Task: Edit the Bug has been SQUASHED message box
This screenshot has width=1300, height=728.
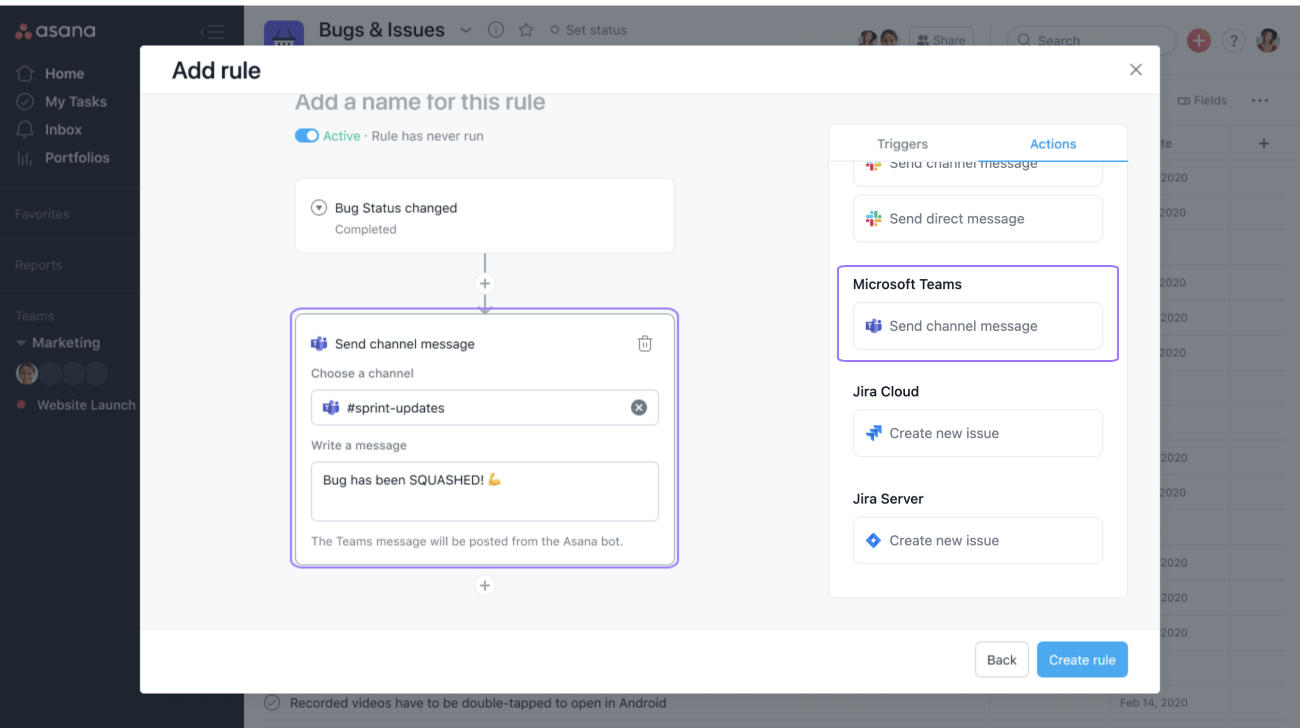Action: (485, 491)
